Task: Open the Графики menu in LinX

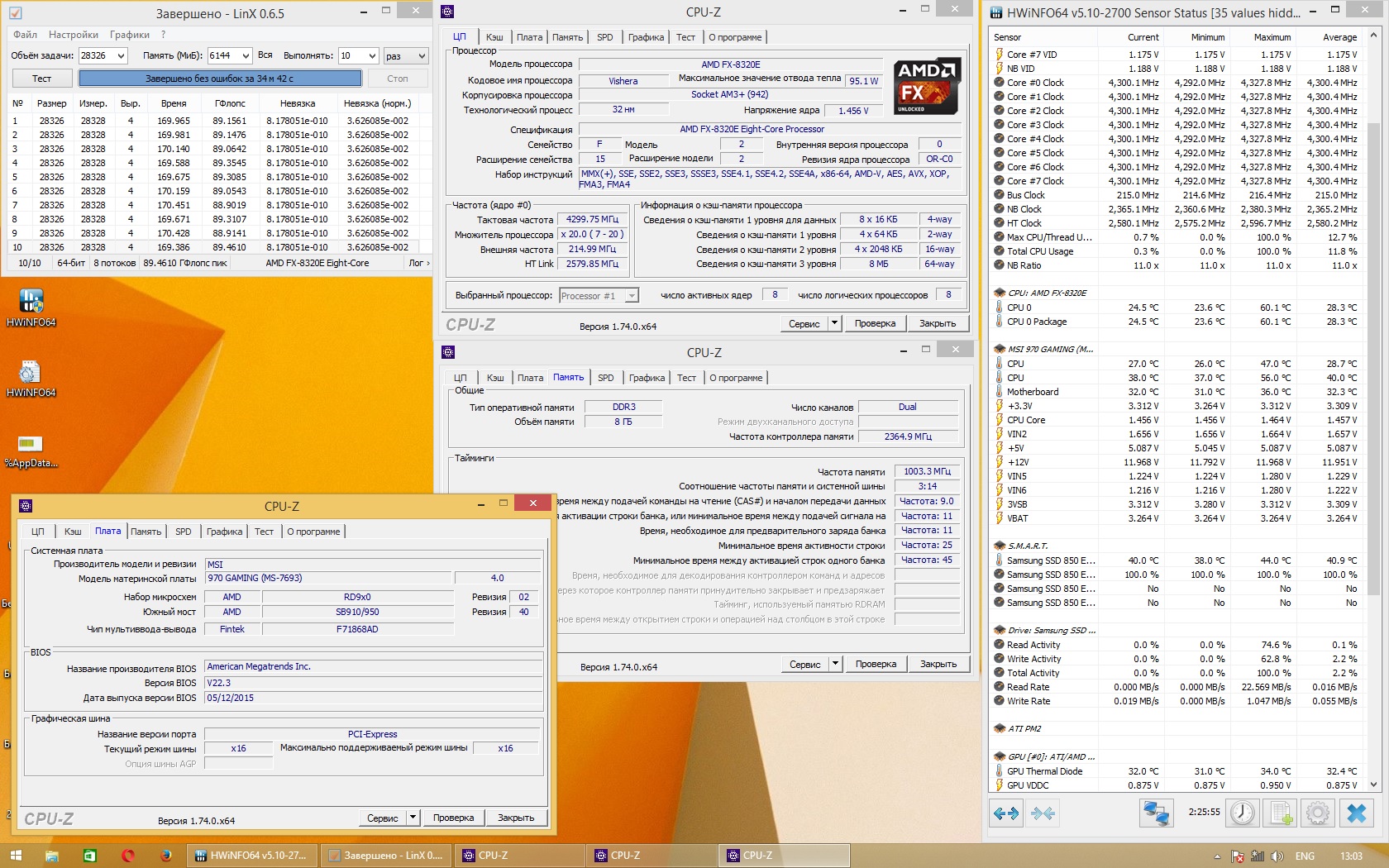Action: point(130,35)
